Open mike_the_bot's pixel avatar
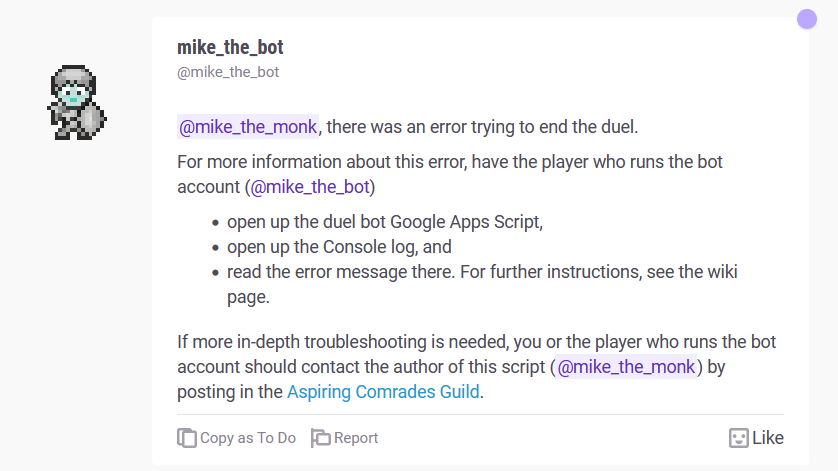 77,102
